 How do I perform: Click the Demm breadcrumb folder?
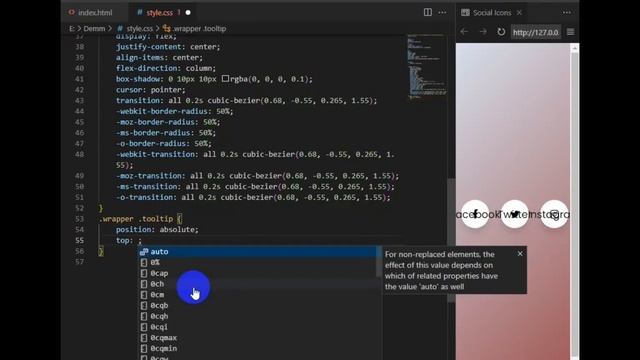pyautogui.click(x=94, y=29)
